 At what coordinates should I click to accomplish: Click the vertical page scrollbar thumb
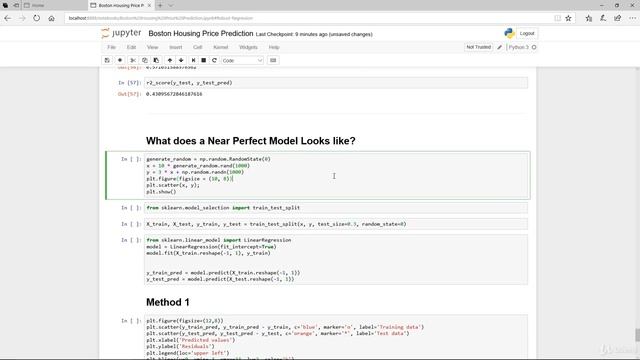click(637, 336)
